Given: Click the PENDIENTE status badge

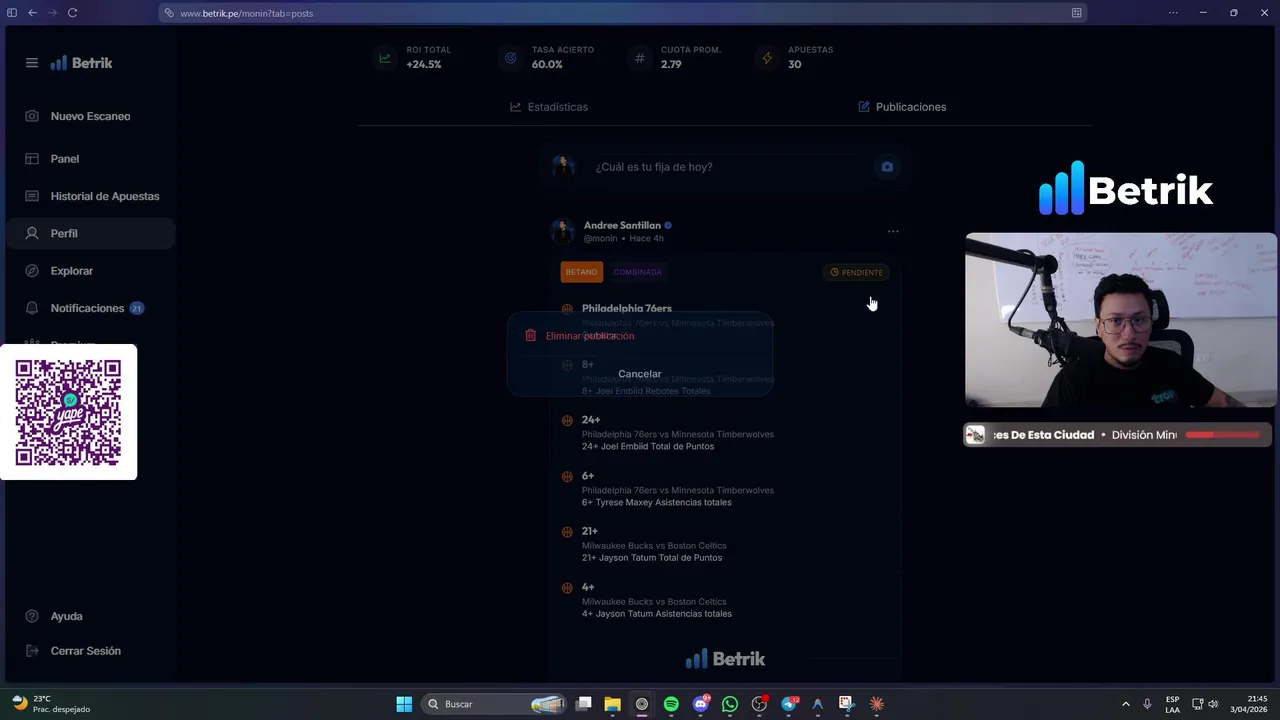Looking at the screenshot, I should pyautogui.click(x=857, y=272).
